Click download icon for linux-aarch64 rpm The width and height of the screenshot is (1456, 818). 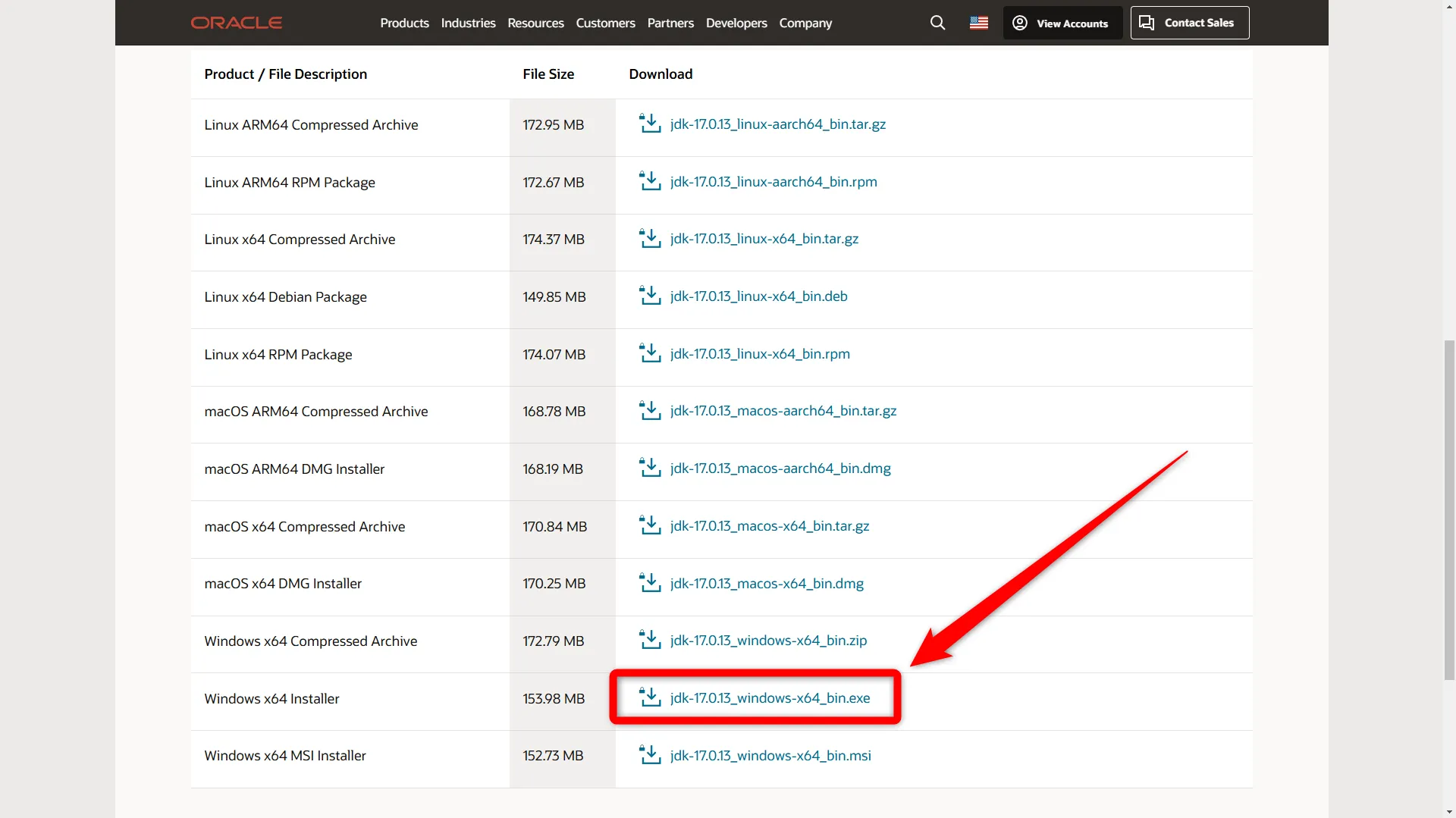650,181
